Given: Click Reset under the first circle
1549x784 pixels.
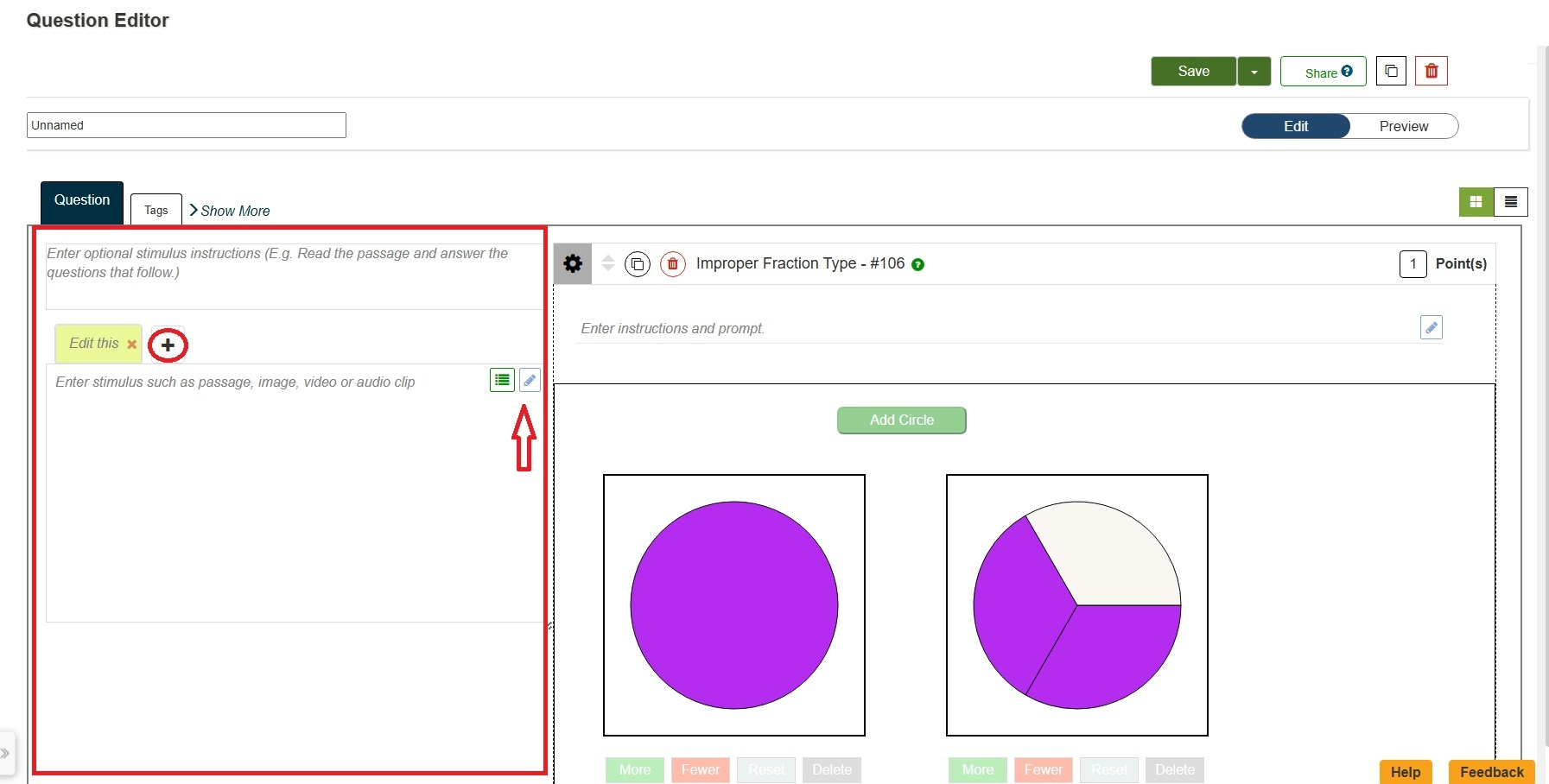Looking at the screenshot, I should tap(766, 770).
